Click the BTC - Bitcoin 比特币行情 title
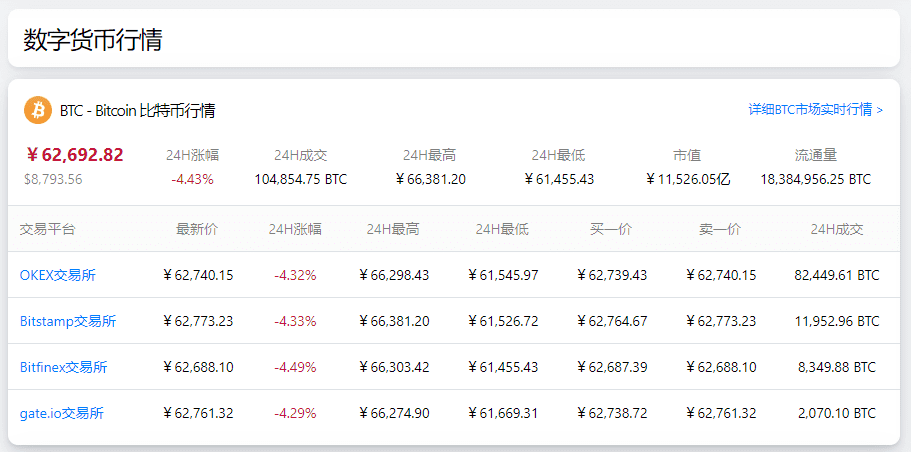911x452 pixels. (x=138, y=110)
